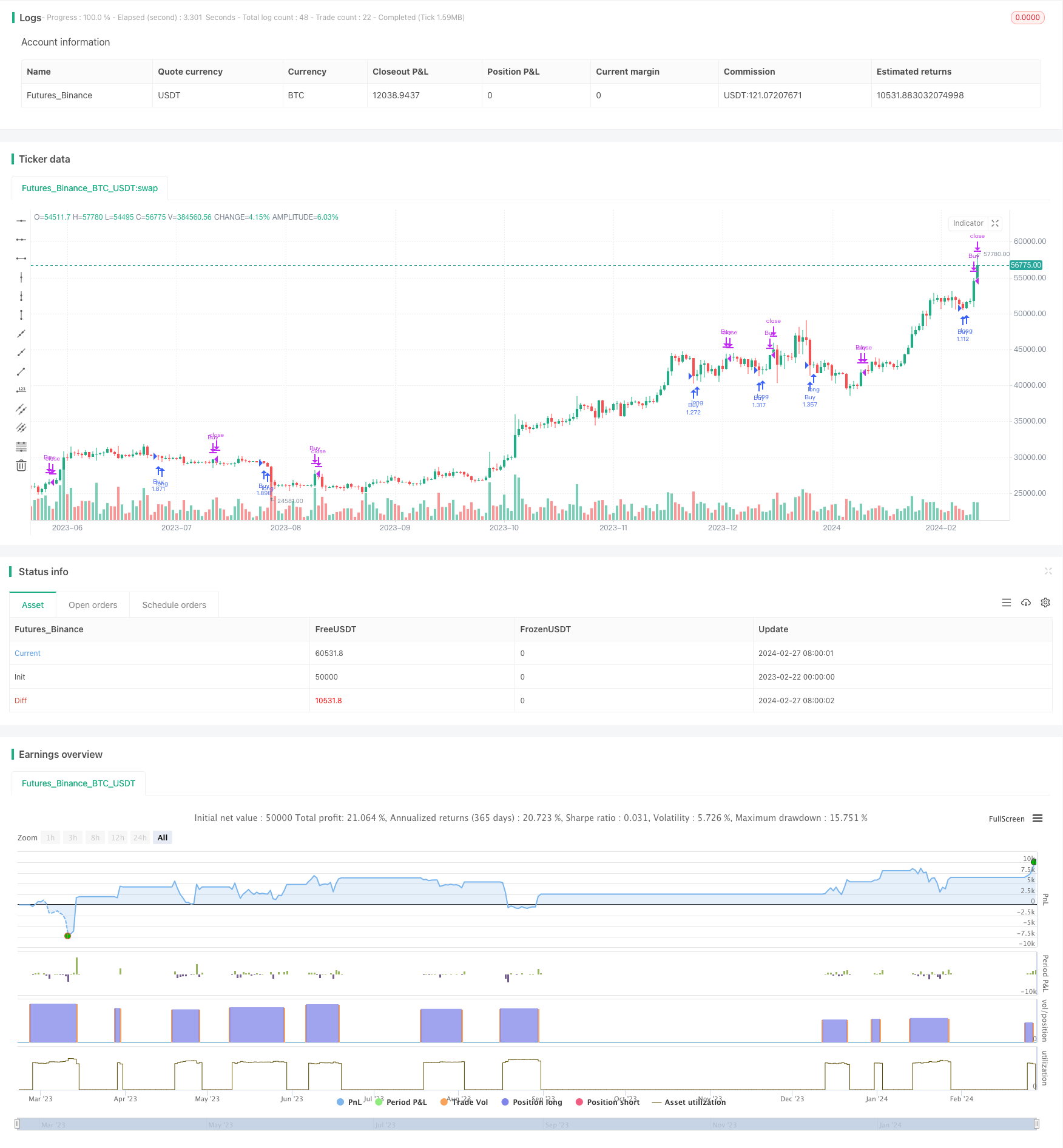The height and width of the screenshot is (1148, 1063).
Task: Open the earnings chart hamburger menu
Action: click(x=1038, y=819)
